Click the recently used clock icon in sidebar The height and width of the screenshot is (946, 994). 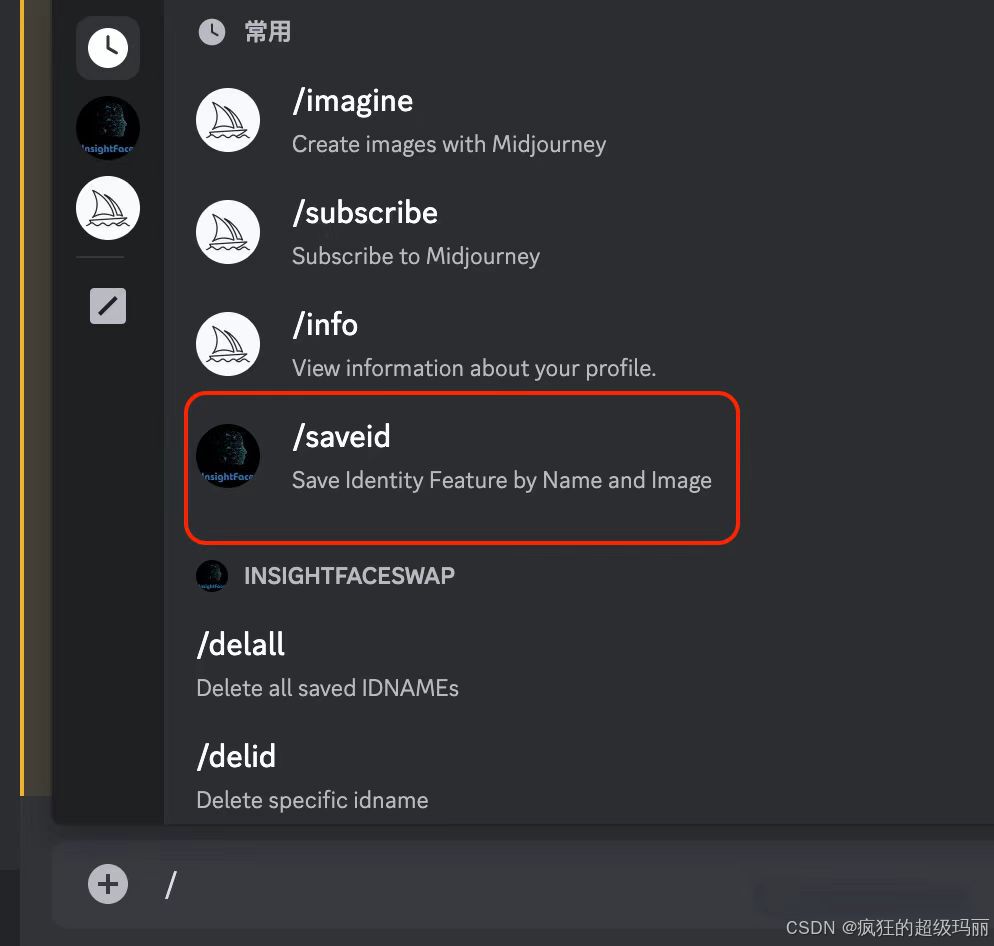coord(108,47)
